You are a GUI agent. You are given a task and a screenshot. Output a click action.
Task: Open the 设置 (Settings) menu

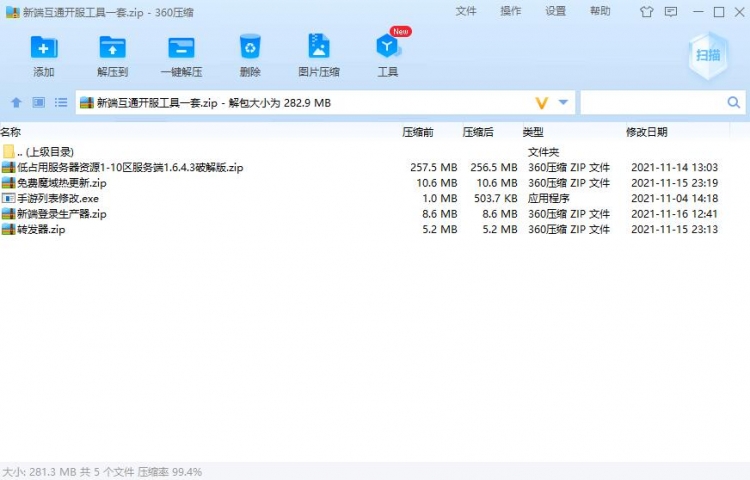[556, 11]
